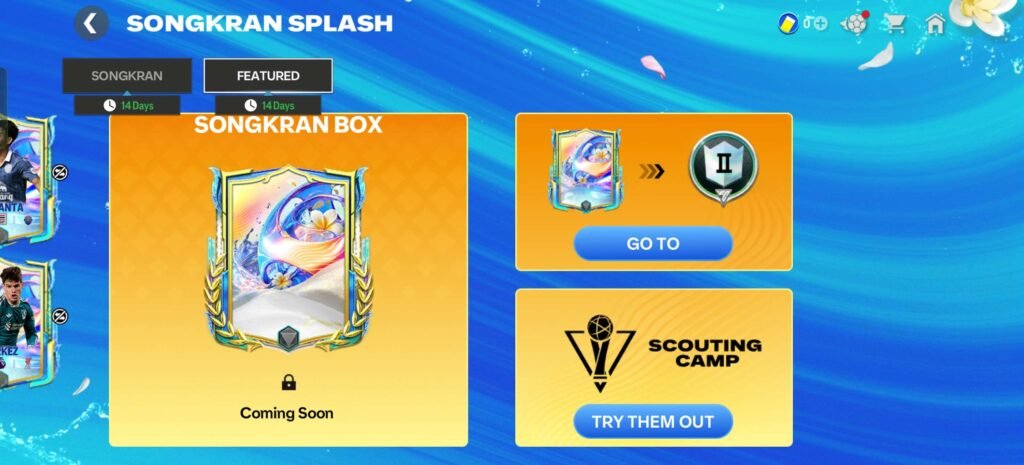Open the football icon with red notification
This screenshot has width=1024, height=465.
854,24
